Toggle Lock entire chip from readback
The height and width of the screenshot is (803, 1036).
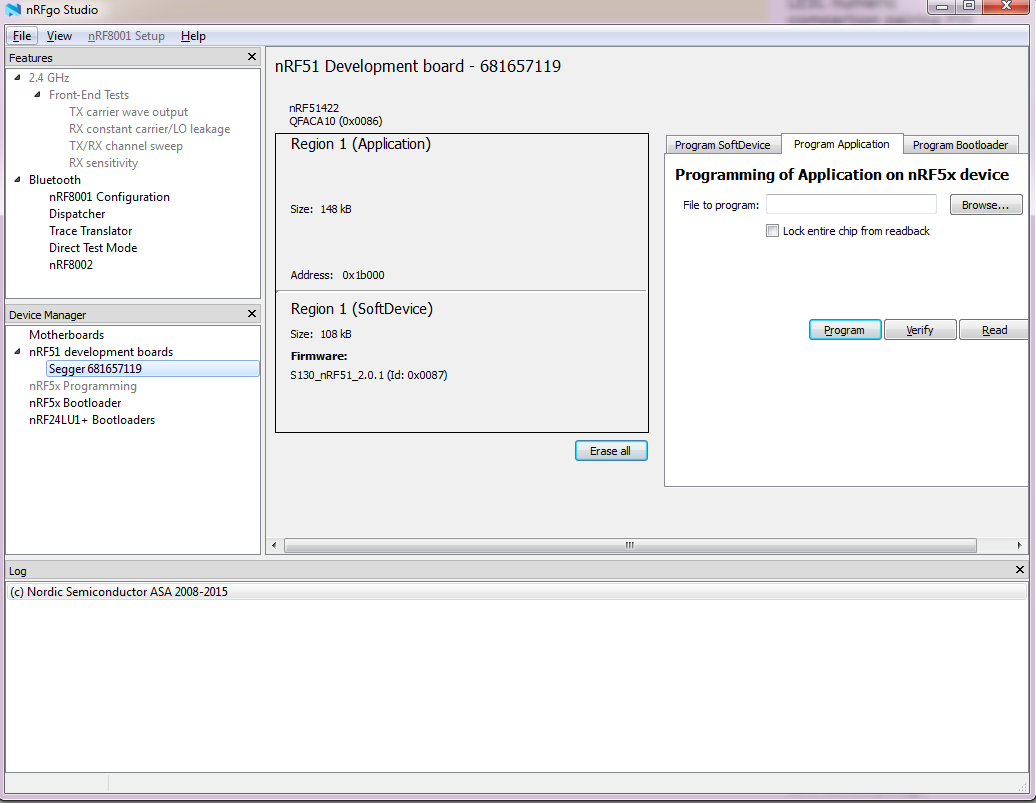(x=772, y=231)
